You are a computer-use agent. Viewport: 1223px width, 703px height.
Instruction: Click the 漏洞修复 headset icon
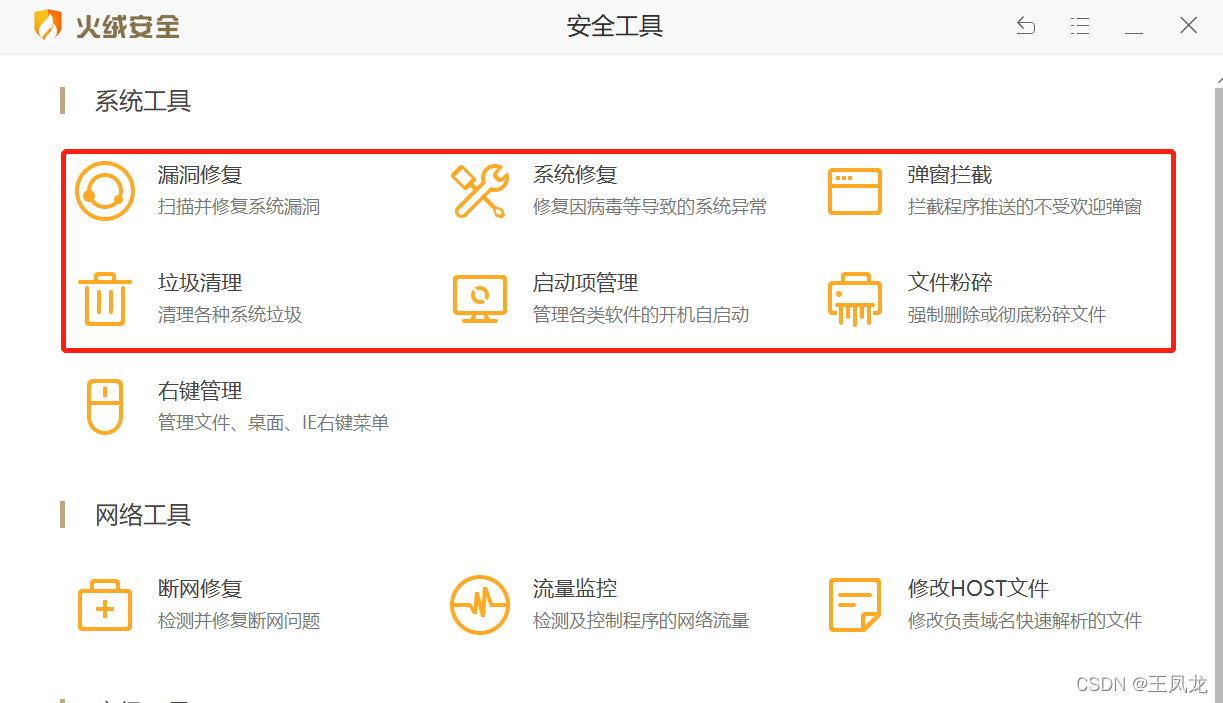[105, 191]
